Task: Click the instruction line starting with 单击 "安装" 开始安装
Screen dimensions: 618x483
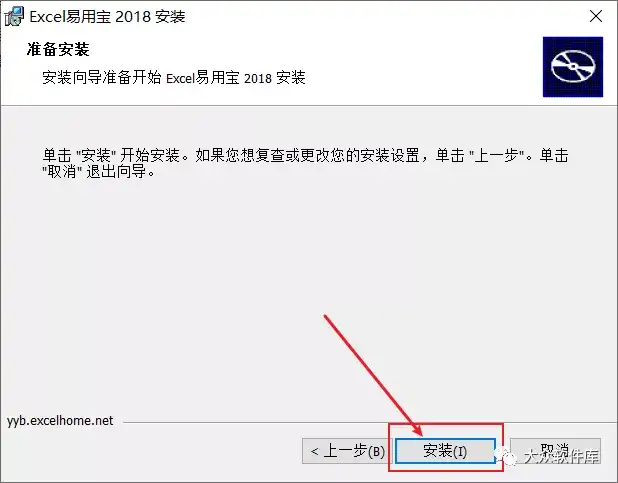Action: pos(305,155)
